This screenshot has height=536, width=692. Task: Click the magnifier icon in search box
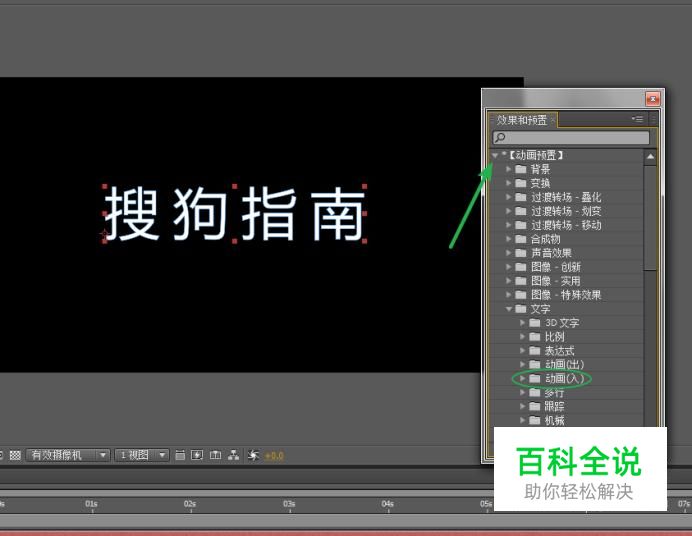pos(500,138)
